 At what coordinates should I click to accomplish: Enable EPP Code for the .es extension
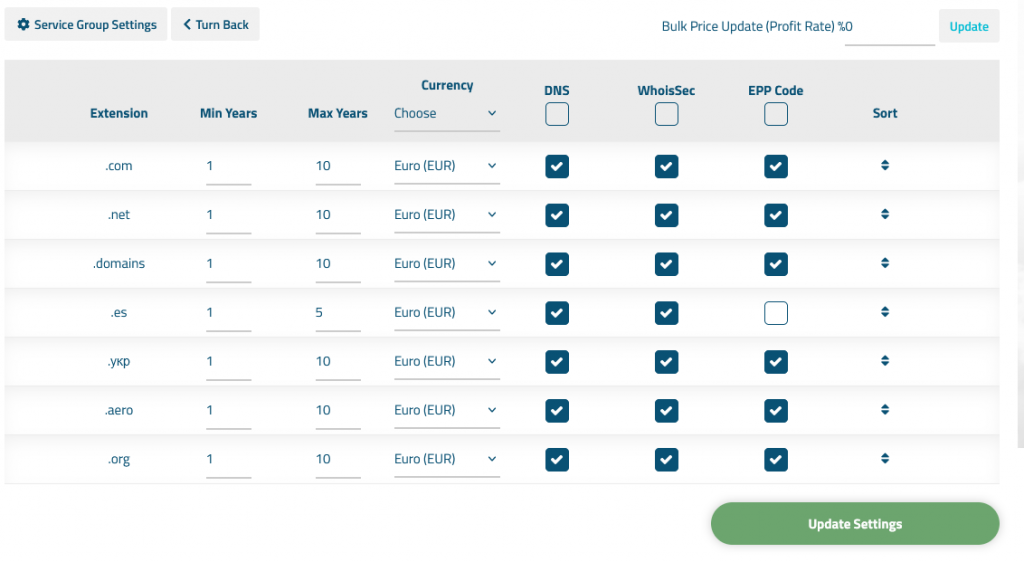tap(775, 313)
